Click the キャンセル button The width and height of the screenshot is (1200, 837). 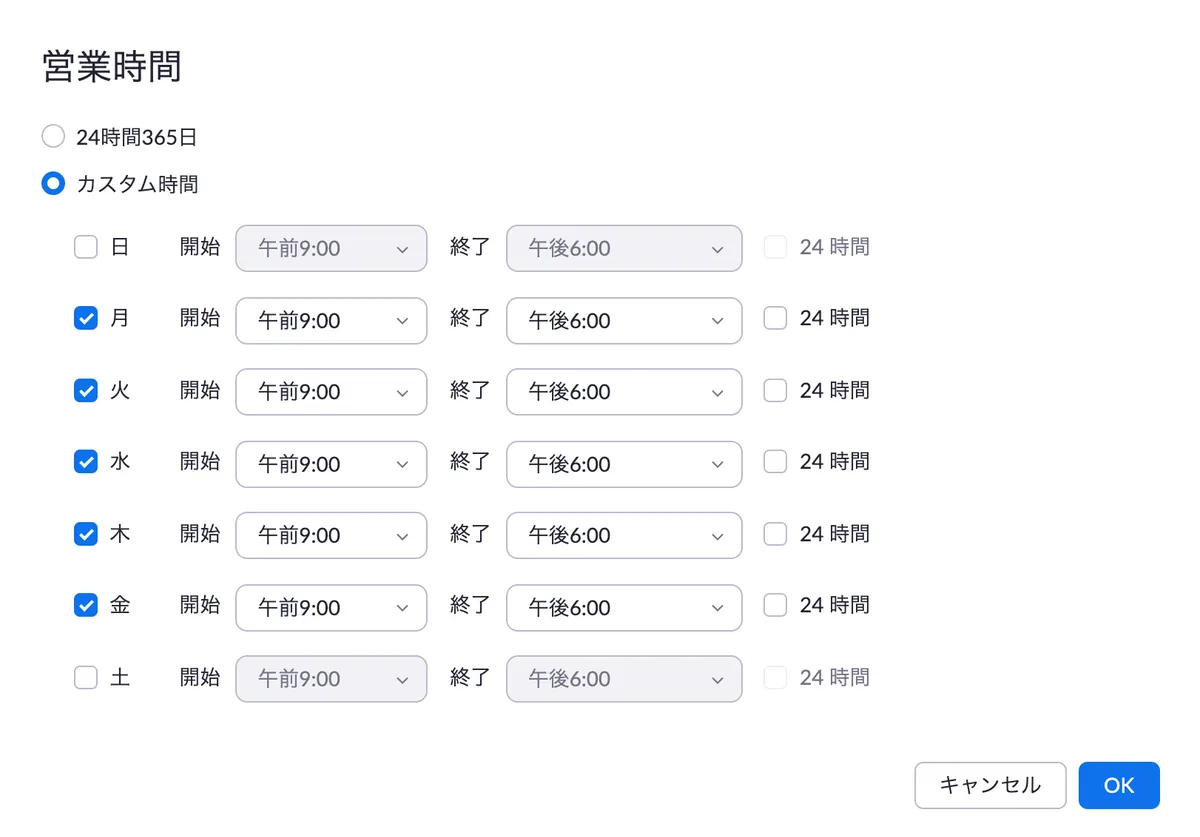pos(990,785)
